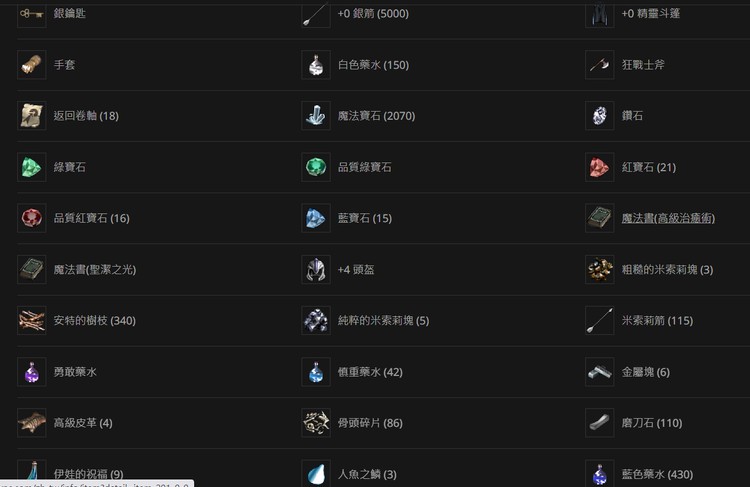Screen dimensions: 750x487
Task: Click the 磨刀石 (110) item label
Action: 652,423
